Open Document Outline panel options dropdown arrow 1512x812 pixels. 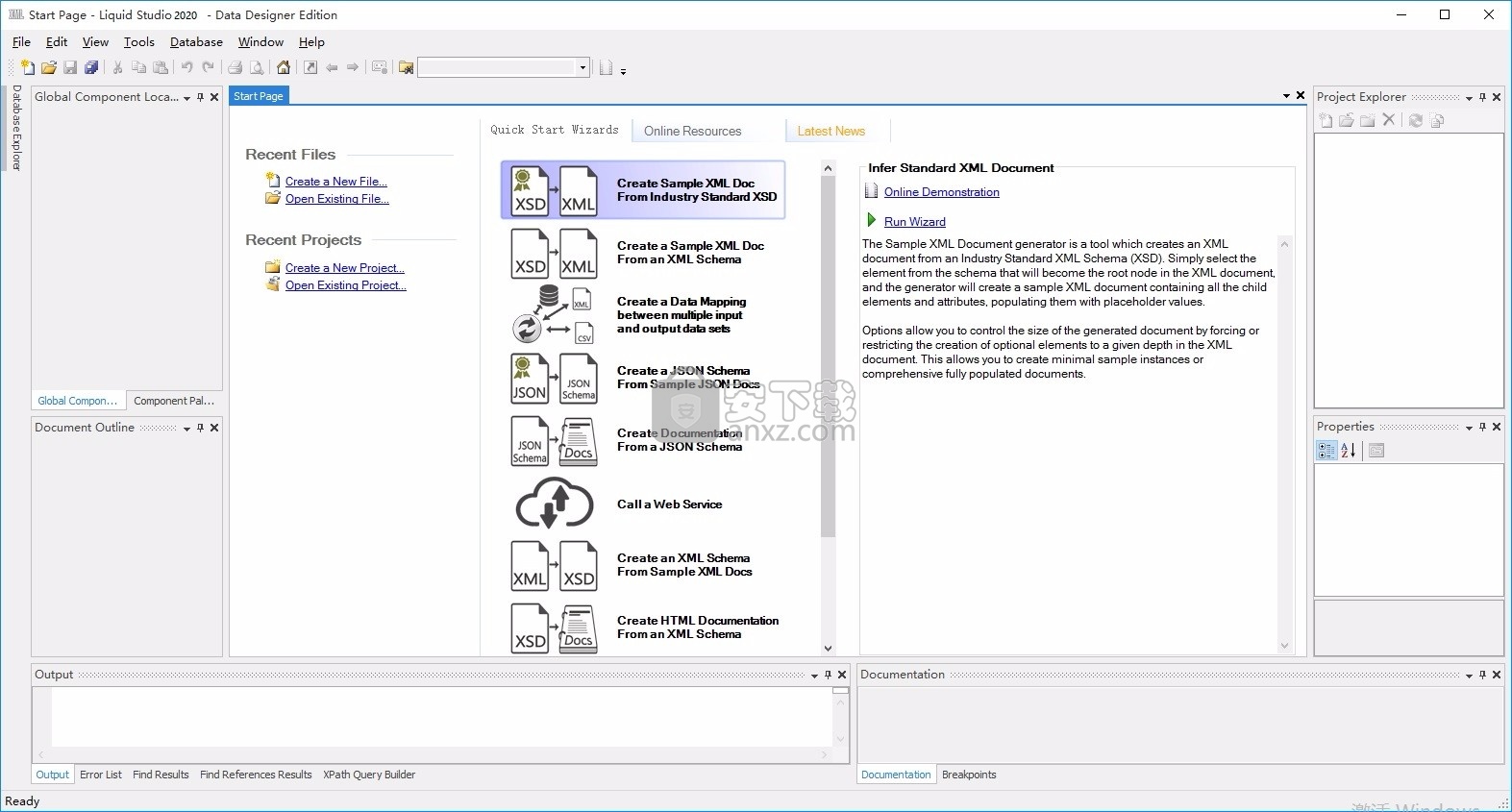(186, 429)
